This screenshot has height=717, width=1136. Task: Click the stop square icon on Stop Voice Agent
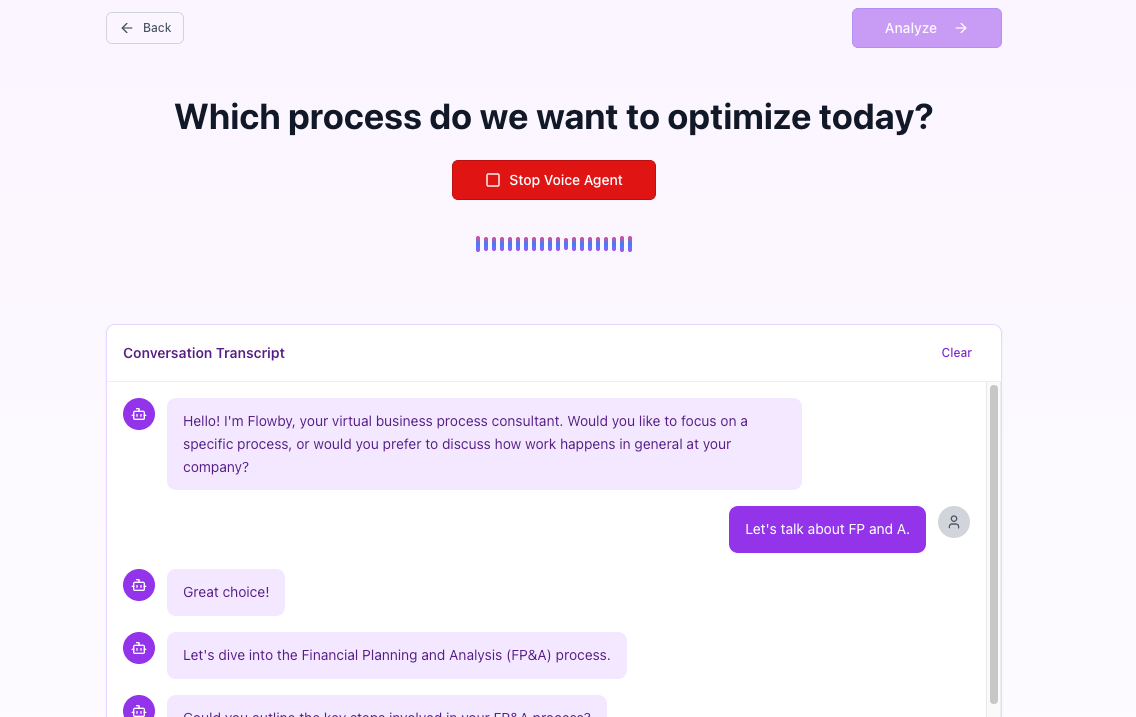pos(492,180)
